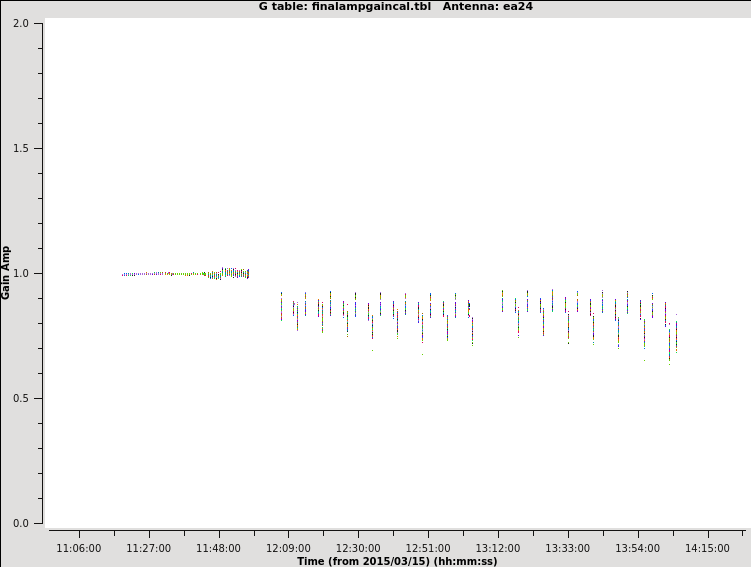
Task: Click the 0.0 y-axis tick label
Action: point(20,523)
